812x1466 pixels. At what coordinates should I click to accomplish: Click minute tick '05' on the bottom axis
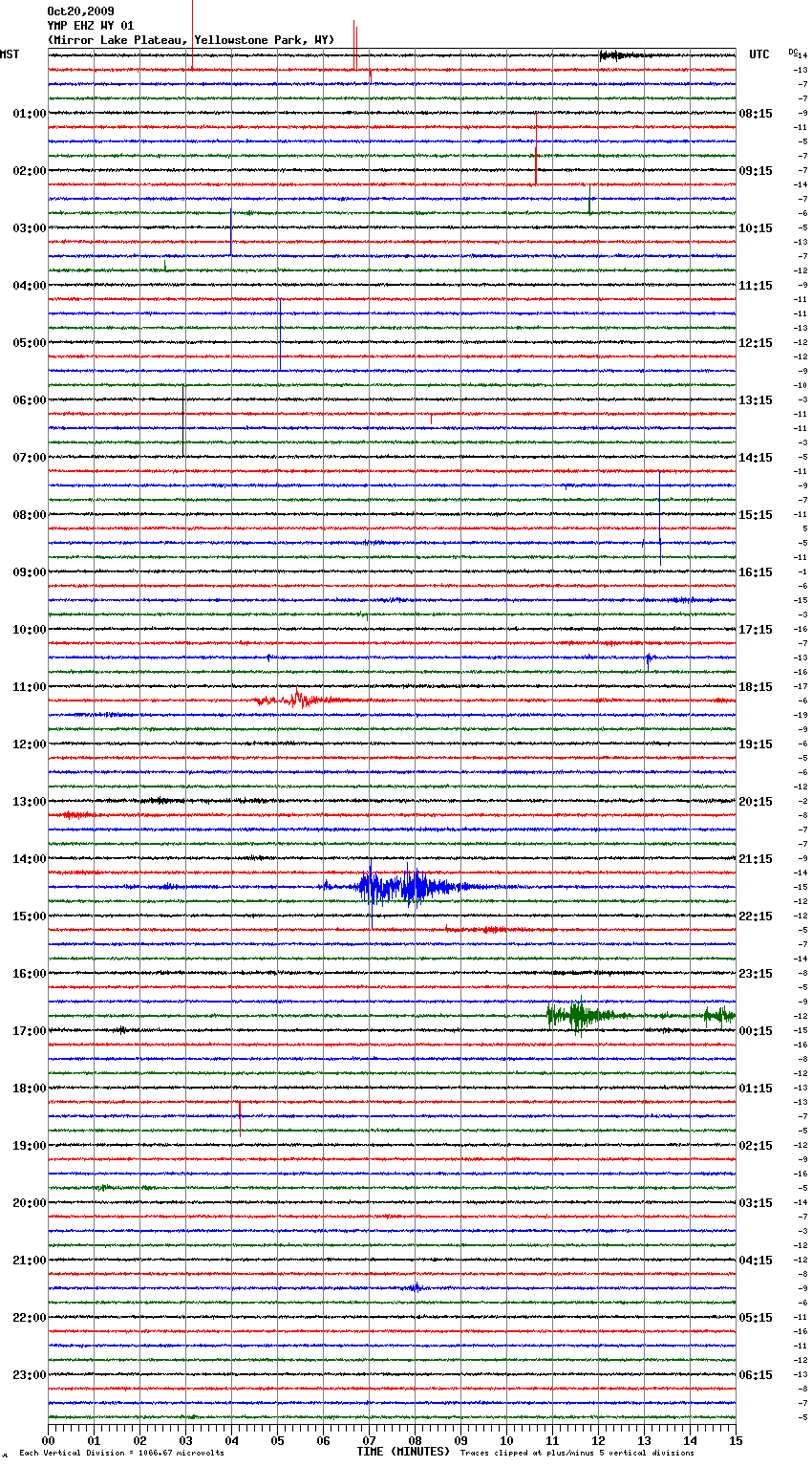[277, 1440]
